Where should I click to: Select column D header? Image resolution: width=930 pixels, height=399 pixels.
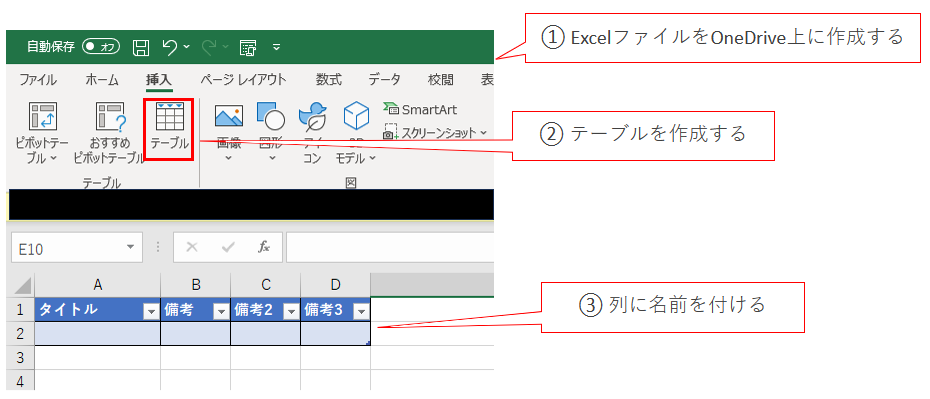tap(336, 285)
